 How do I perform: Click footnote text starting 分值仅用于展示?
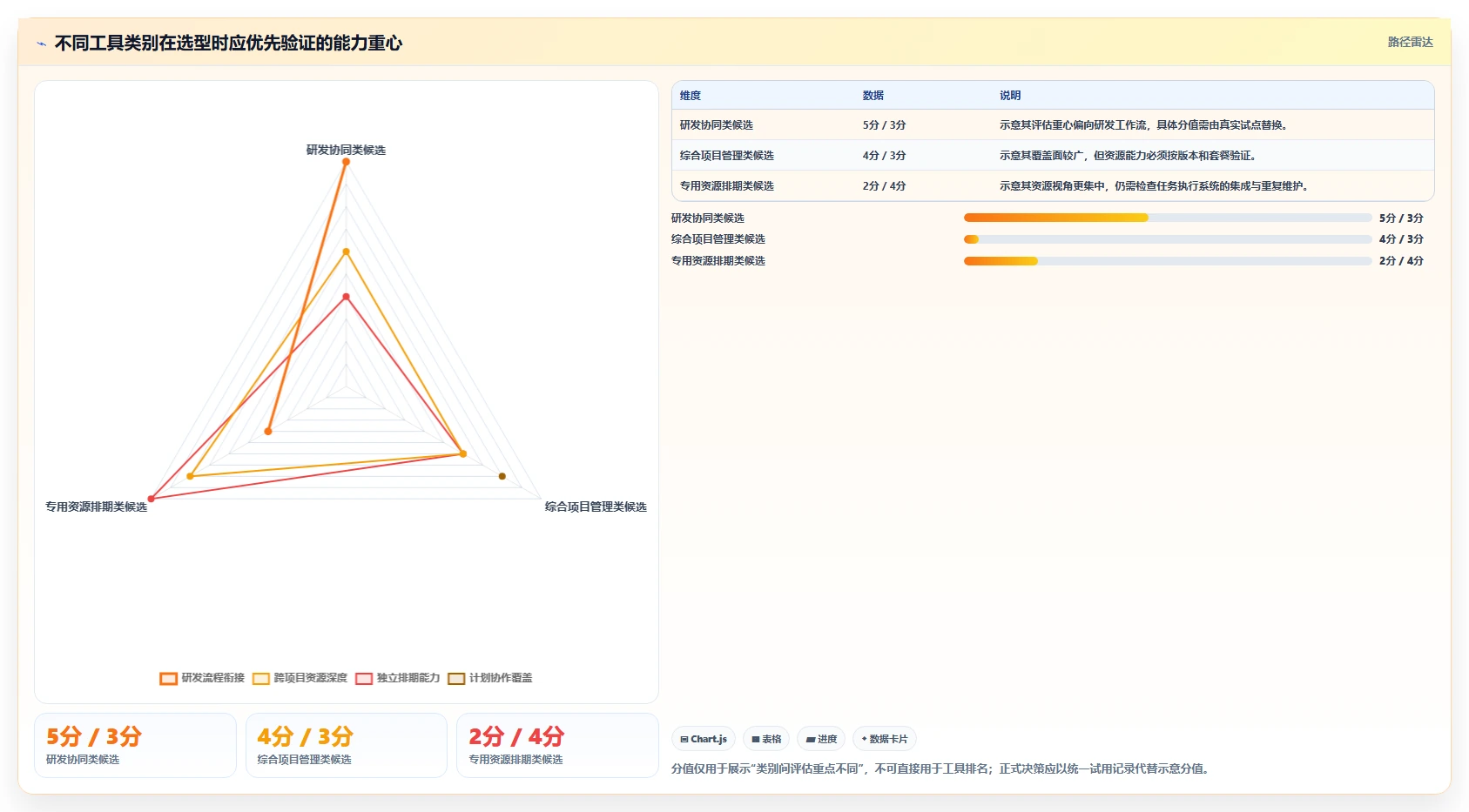942,768
